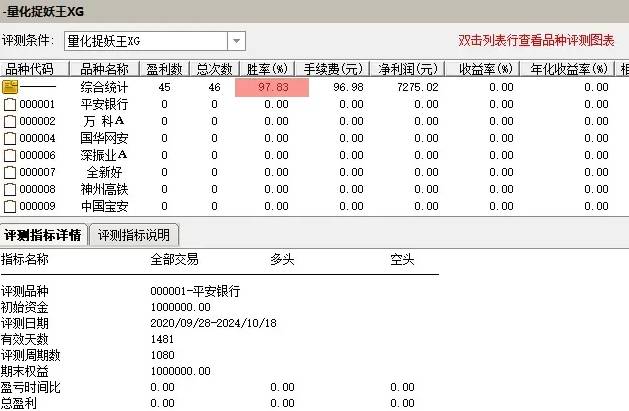Click the highlighted 97.83 win rate cell
Screen dimensions: 629x411
(272, 87)
